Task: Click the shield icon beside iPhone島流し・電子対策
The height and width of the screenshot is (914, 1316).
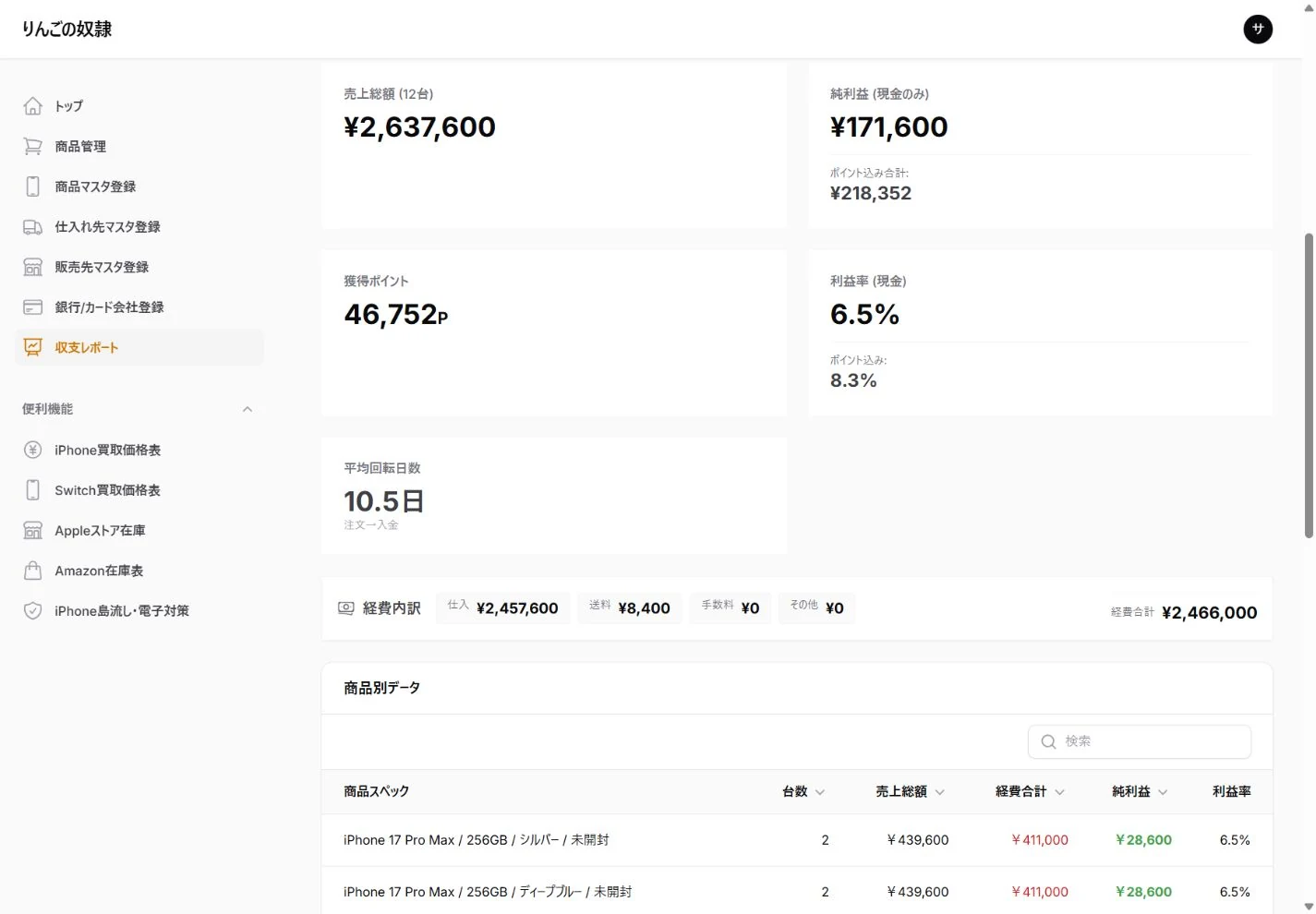Action: pyautogui.click(x=33, y=610)
